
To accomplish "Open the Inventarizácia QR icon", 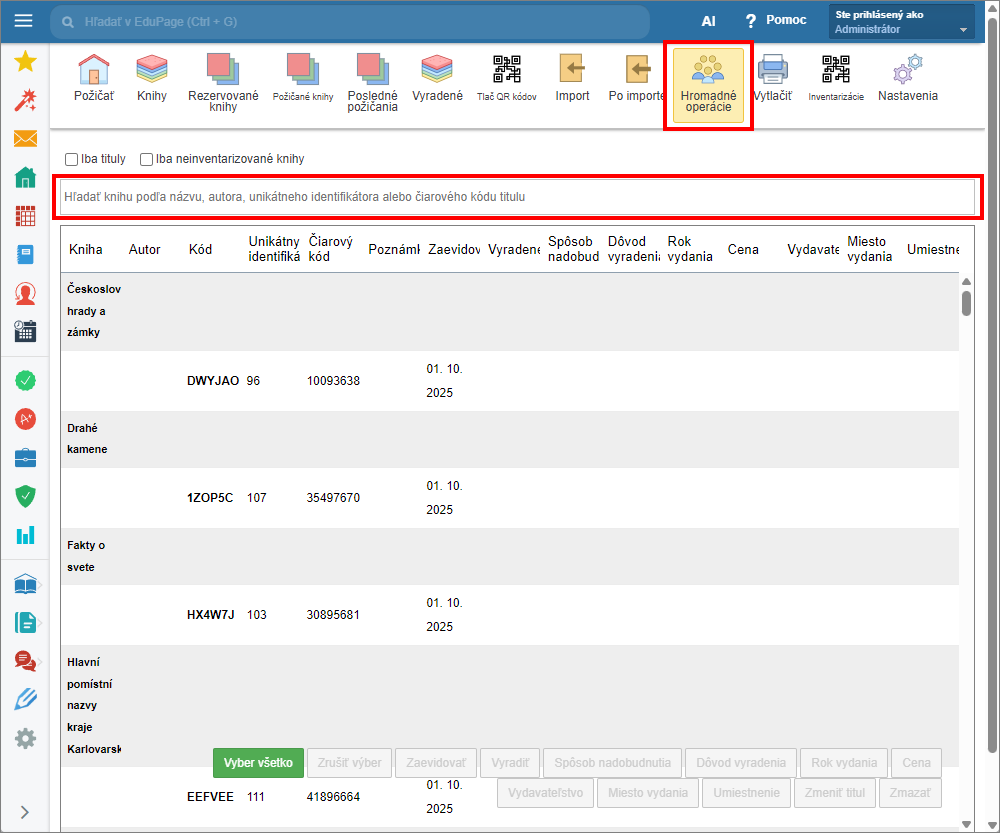I will pos(835,70).
